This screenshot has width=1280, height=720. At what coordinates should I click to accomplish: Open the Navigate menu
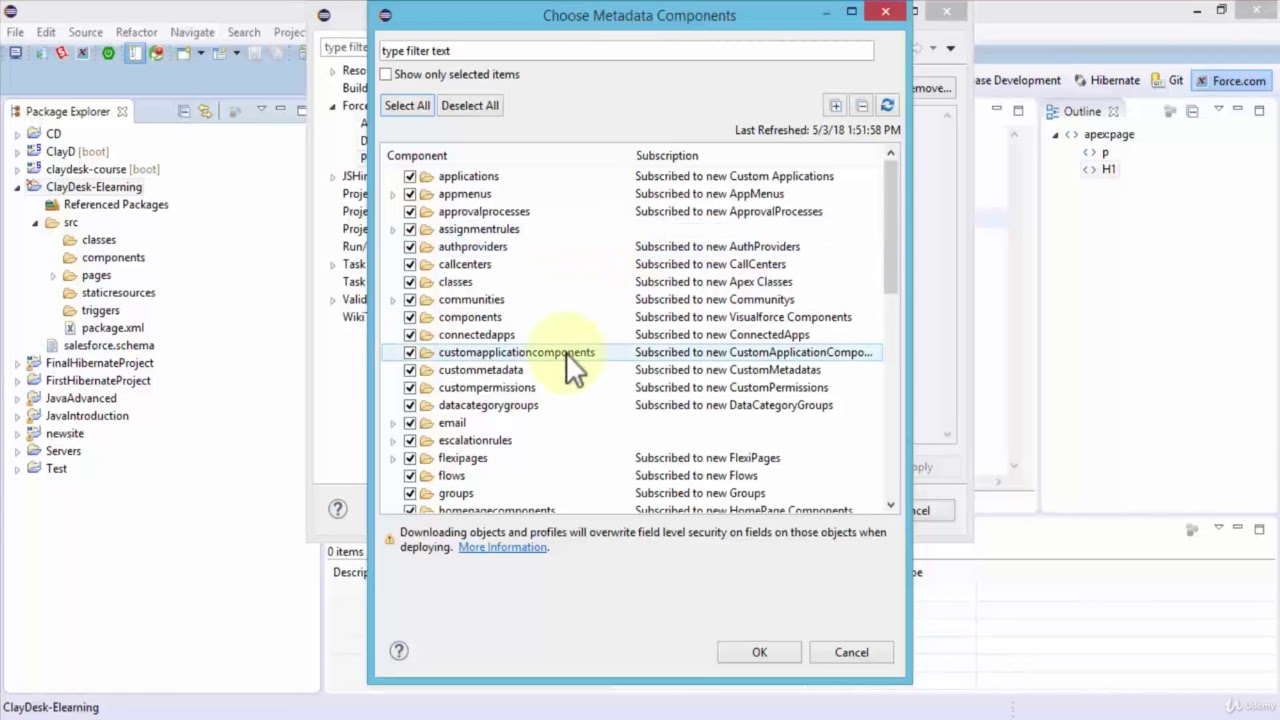(192, 32)
